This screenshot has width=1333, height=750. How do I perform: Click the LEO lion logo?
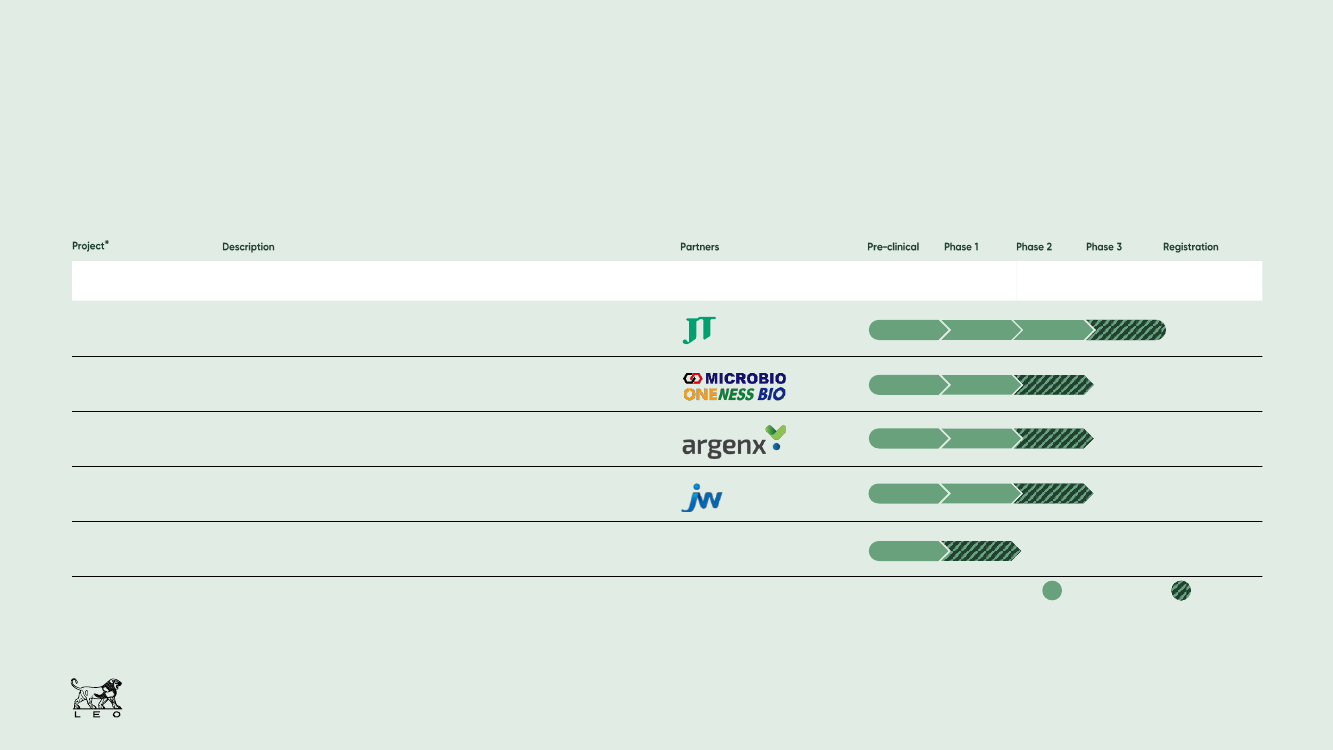[x=96, y=698]
